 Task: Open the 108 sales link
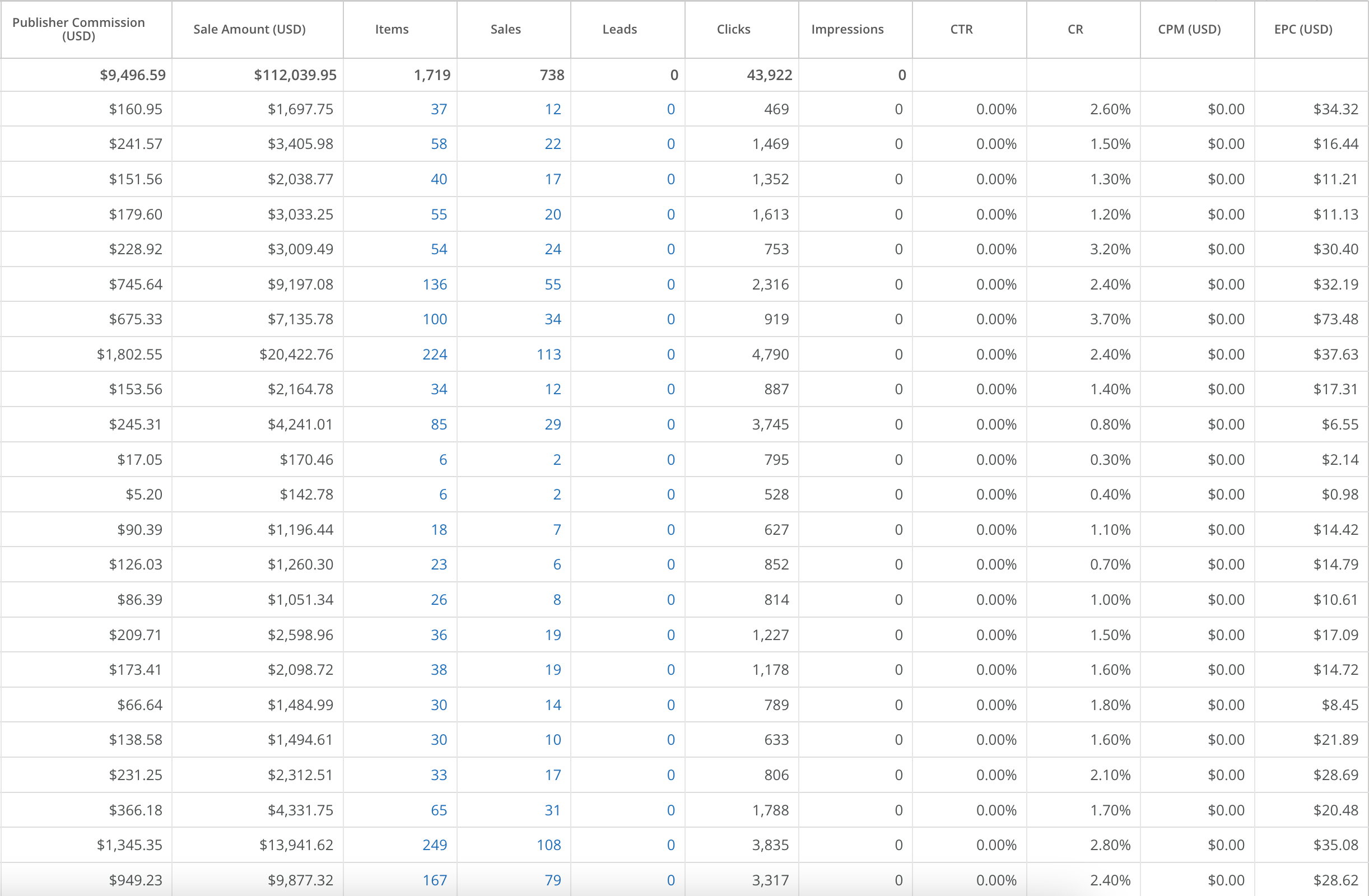coord(548,845)
